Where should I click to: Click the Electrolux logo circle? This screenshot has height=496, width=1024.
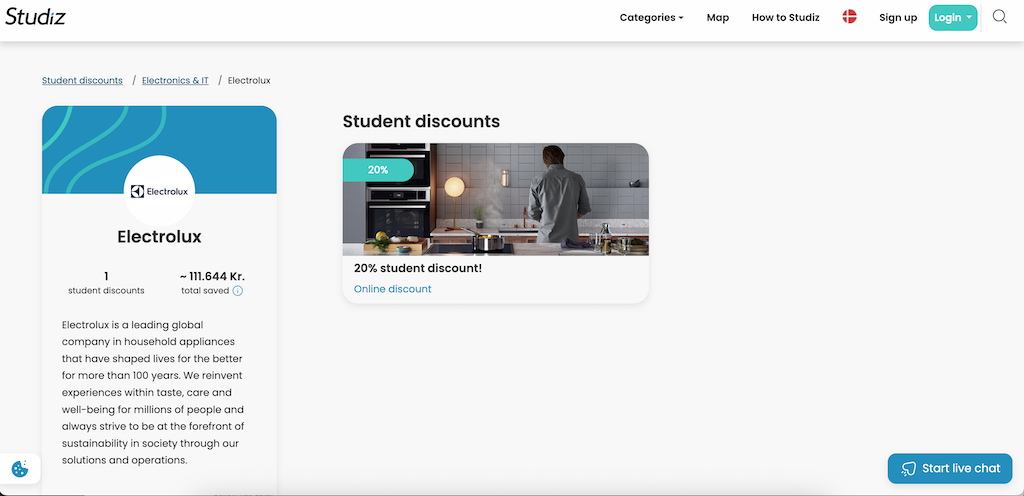(x=159, y=191)
